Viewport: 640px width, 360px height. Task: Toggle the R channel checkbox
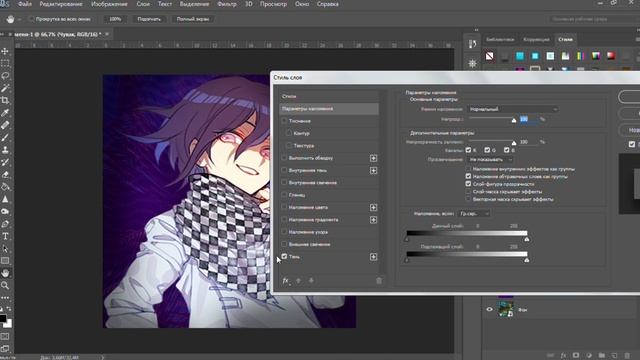(x=468, y=150)
